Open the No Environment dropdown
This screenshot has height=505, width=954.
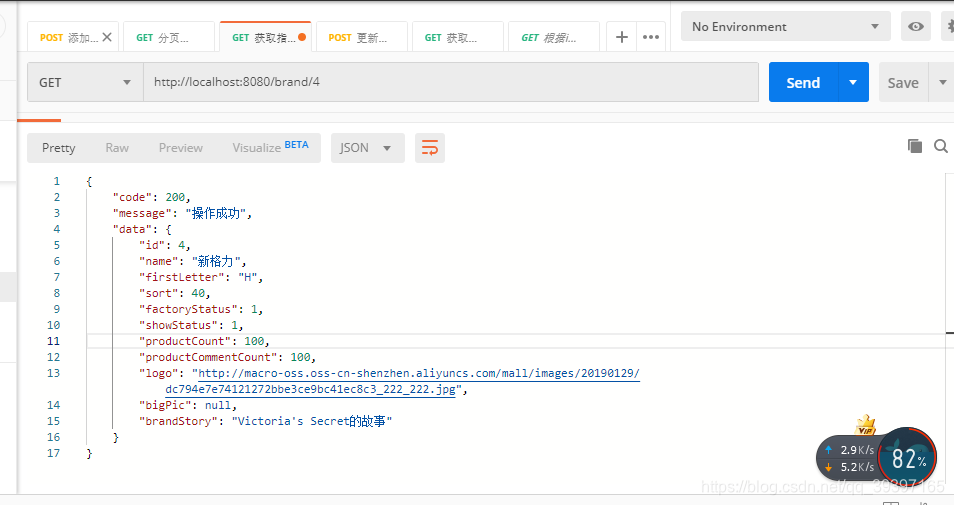tap(785, 27)
